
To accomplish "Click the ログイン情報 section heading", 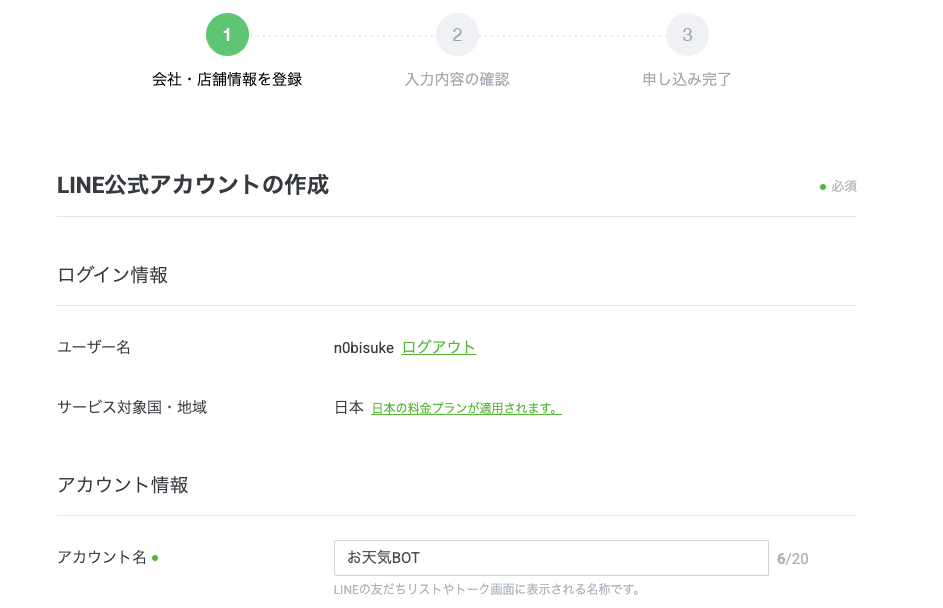I will 112,275.
